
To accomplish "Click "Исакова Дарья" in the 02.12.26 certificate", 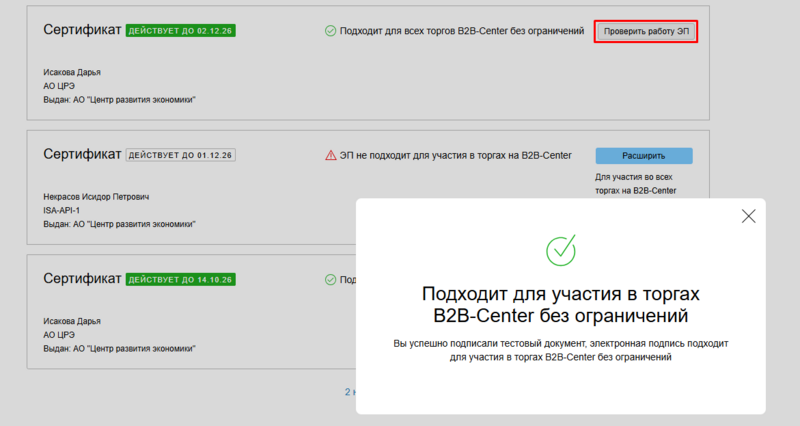I will (72, 72).
